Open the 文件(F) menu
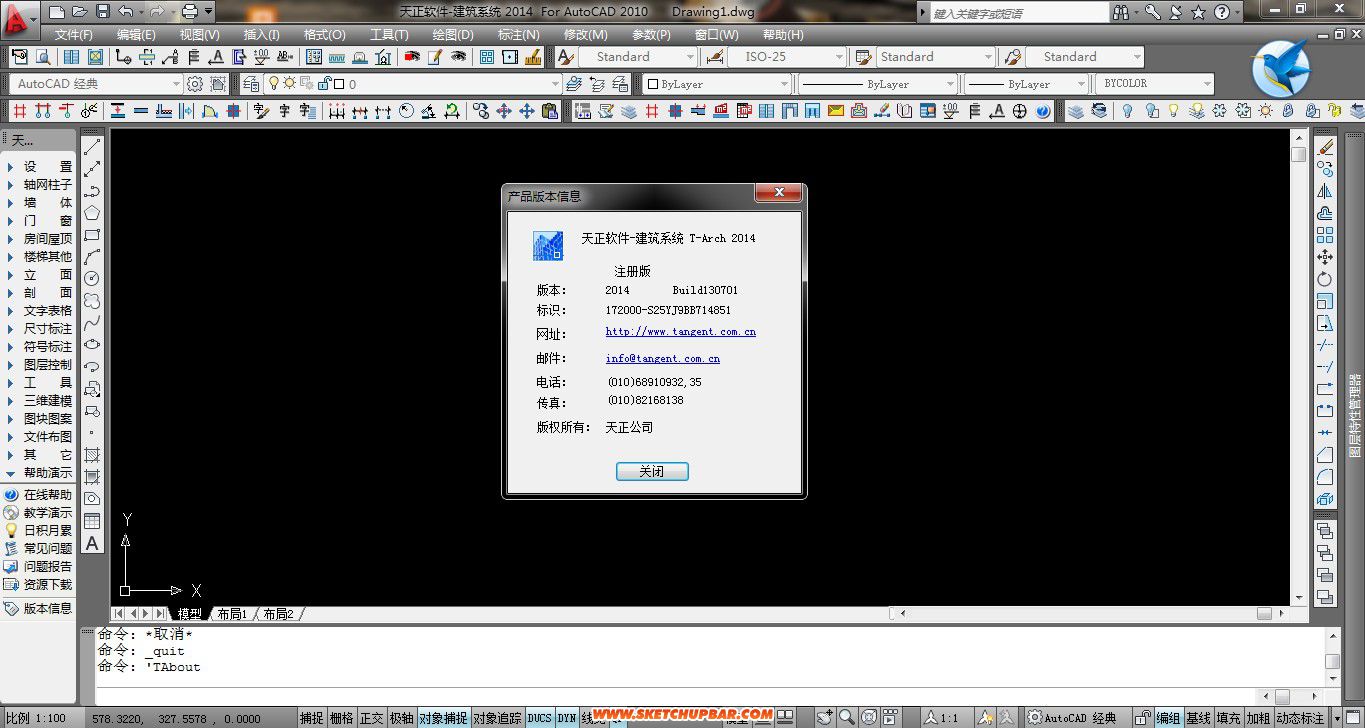The image size is (1365, 728). coord(73,35)
